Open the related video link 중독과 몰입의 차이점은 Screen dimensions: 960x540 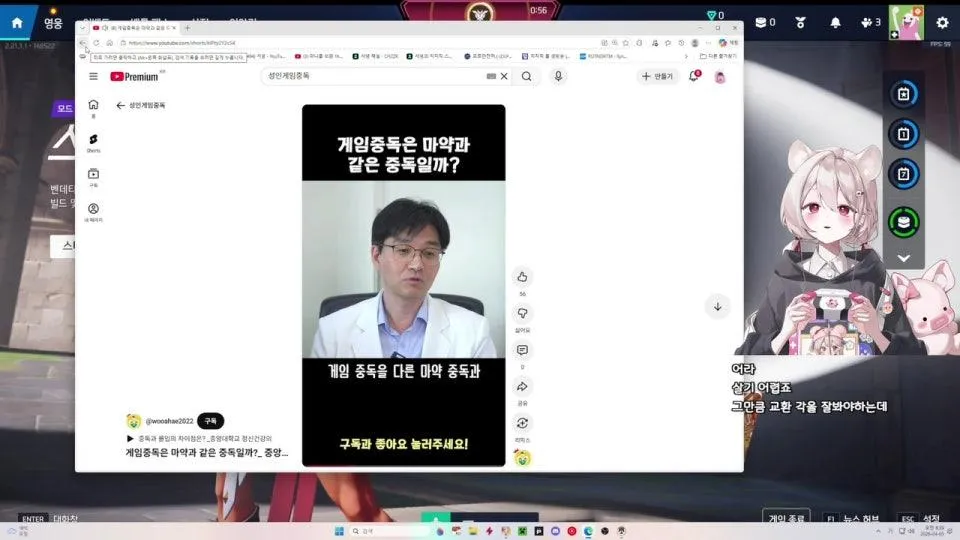point(200,438)
